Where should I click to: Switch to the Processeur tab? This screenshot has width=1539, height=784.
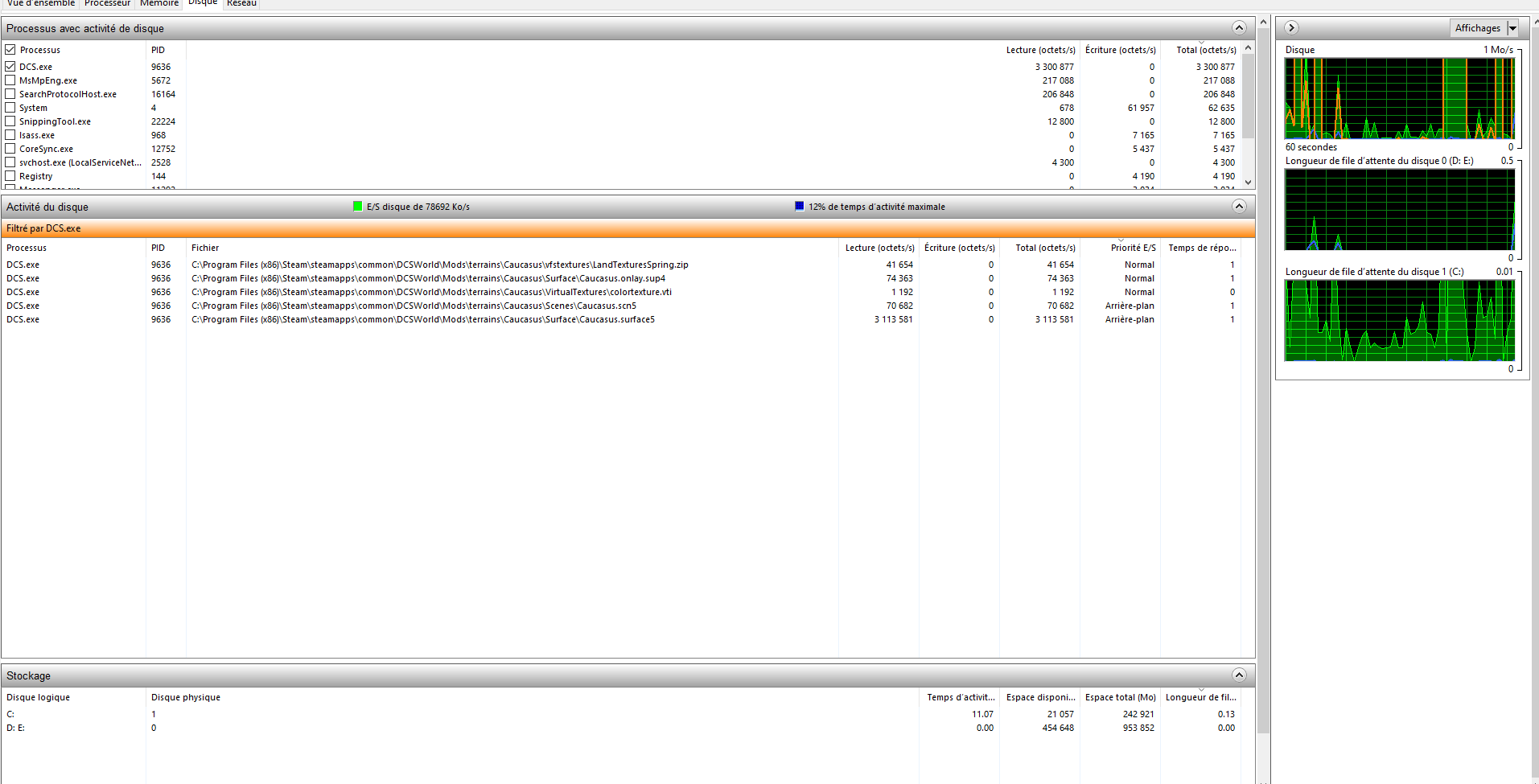coord(107,3)
